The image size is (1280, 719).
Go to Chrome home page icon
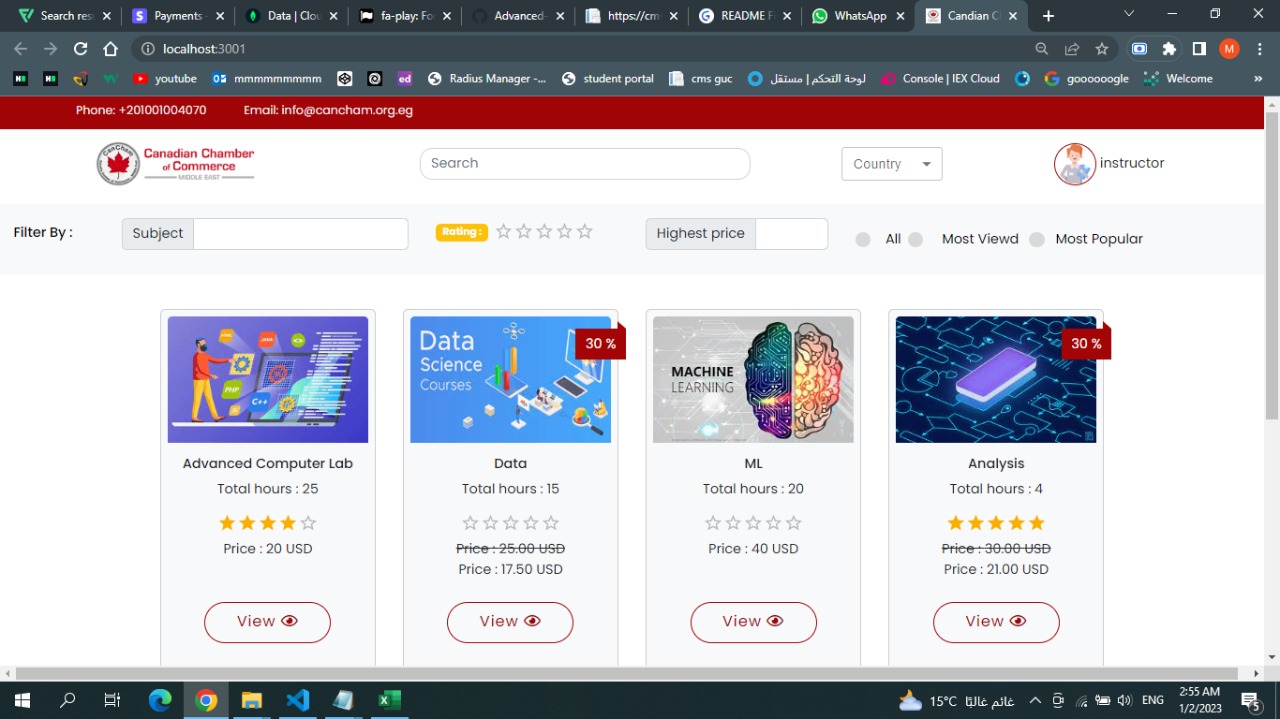(110, 49)
